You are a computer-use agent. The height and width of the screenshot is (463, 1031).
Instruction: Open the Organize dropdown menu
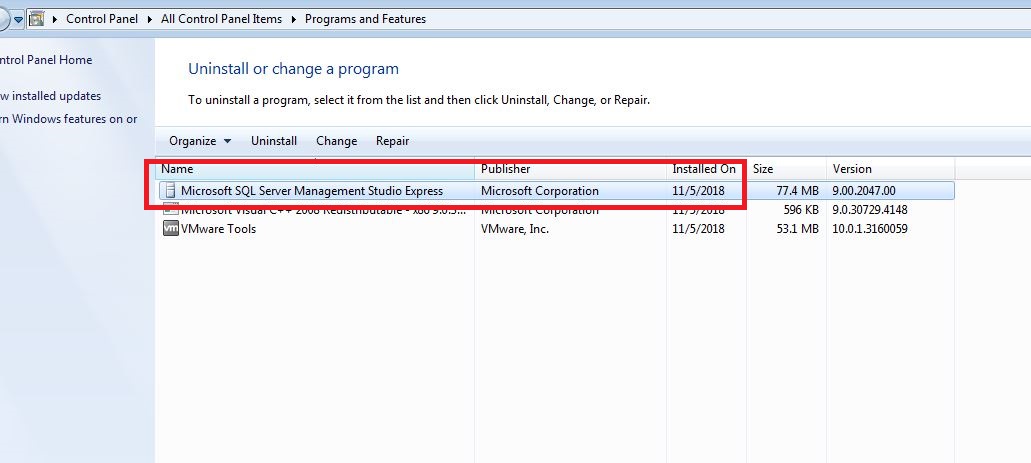tap(201, 141)
